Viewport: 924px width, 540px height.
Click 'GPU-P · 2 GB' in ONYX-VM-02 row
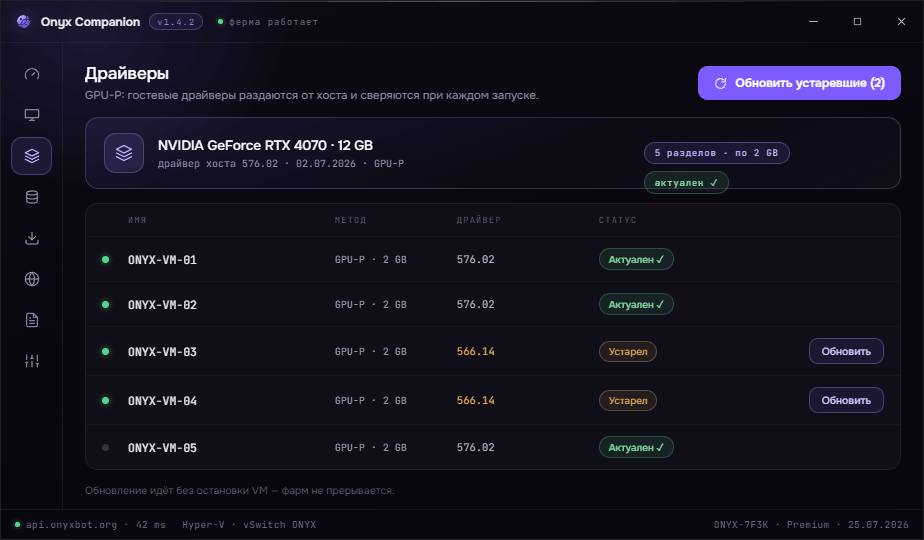[371, 305]
